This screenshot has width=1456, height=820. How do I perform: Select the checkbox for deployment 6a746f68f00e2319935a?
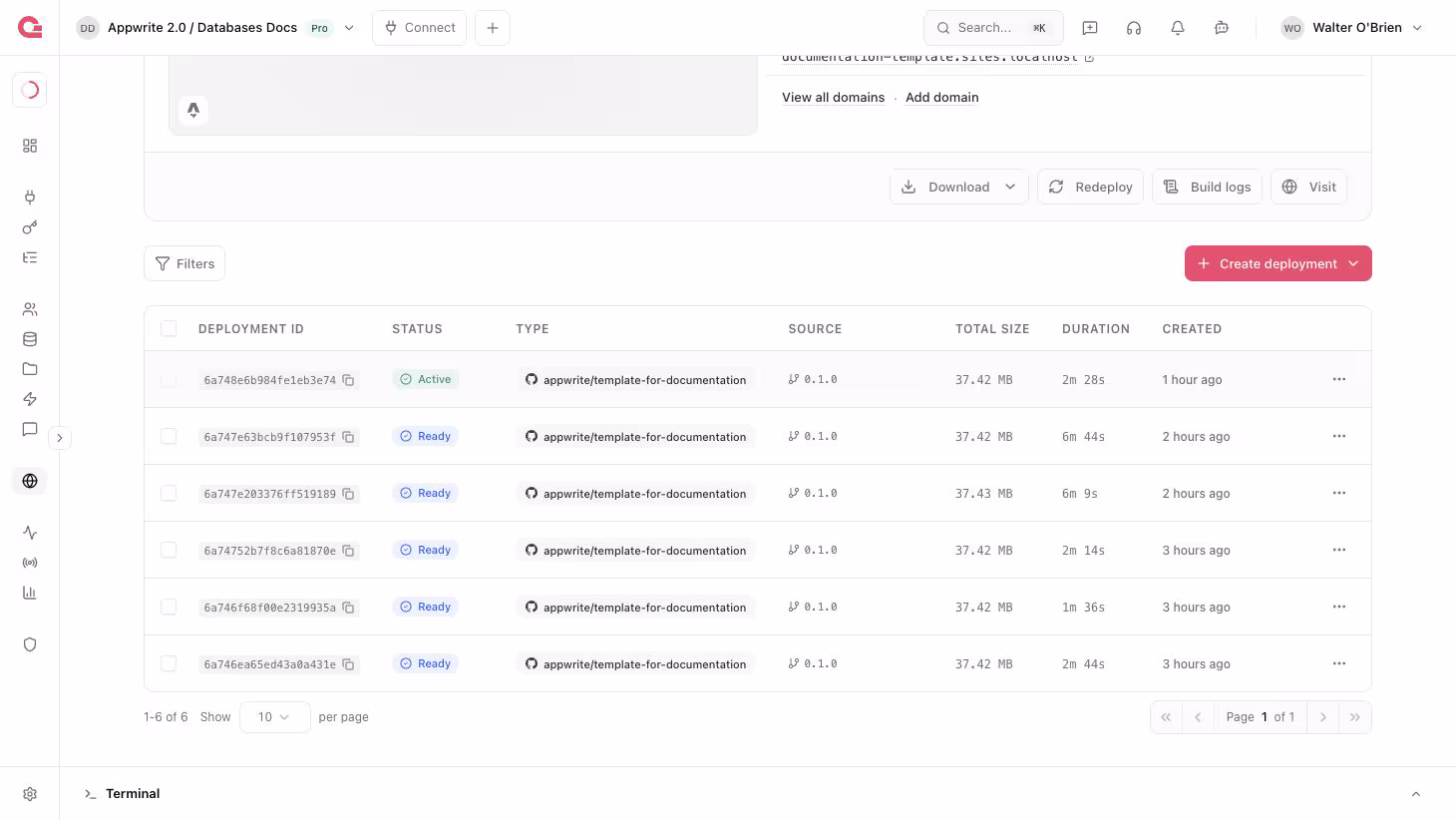click(169, 607)
